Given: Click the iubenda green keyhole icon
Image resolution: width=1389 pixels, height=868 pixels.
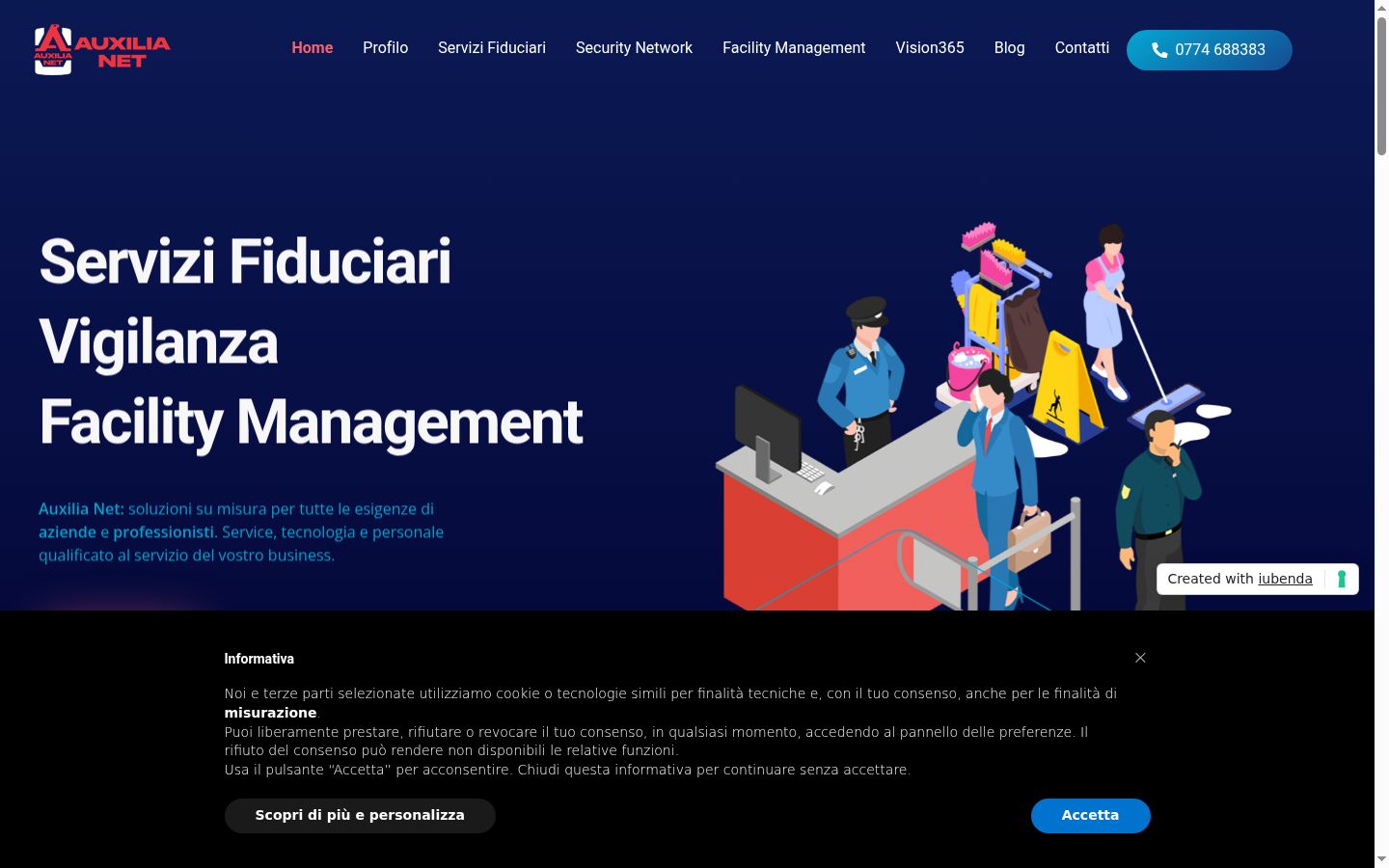Looking at the screenshot, I should click(1341, 579).
